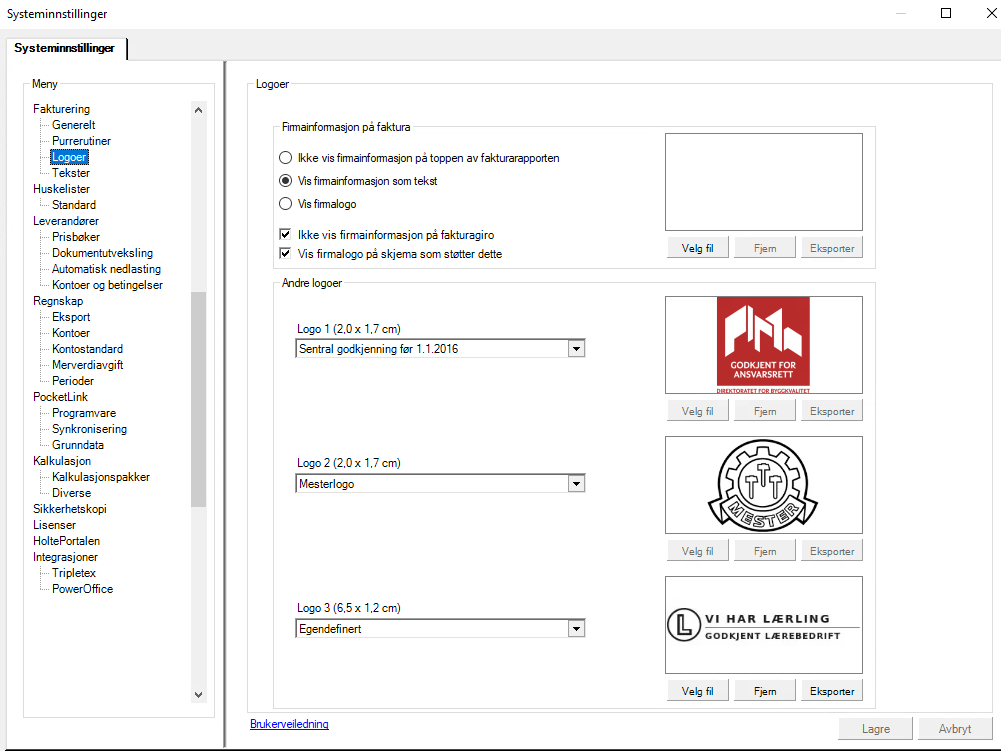
Task: Click the Godkjent for ansvarsrett logo preview
Action: pos(764,345)
